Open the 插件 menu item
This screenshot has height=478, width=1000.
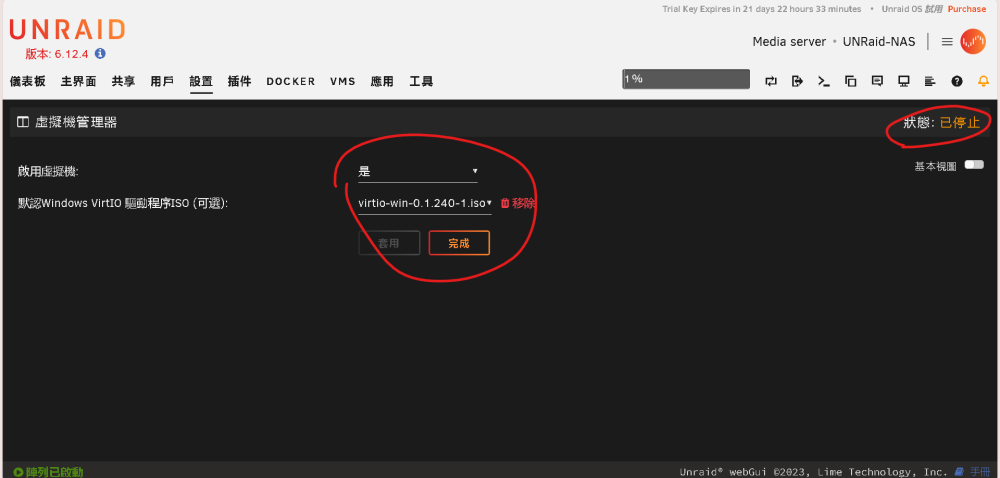tap(239, 81)
